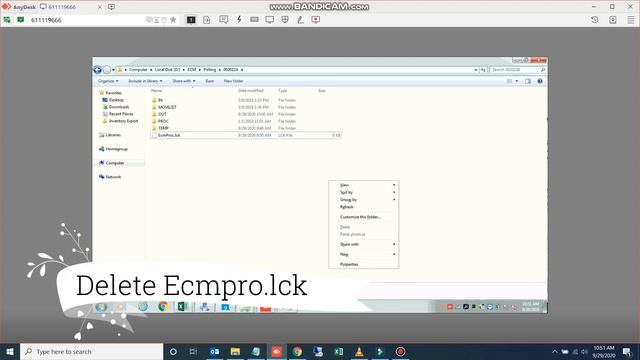The width and height of the screenshot is (640, 360).
Task: Click Local Disk (D:) in address path
Action: click(x=167, y=70)
